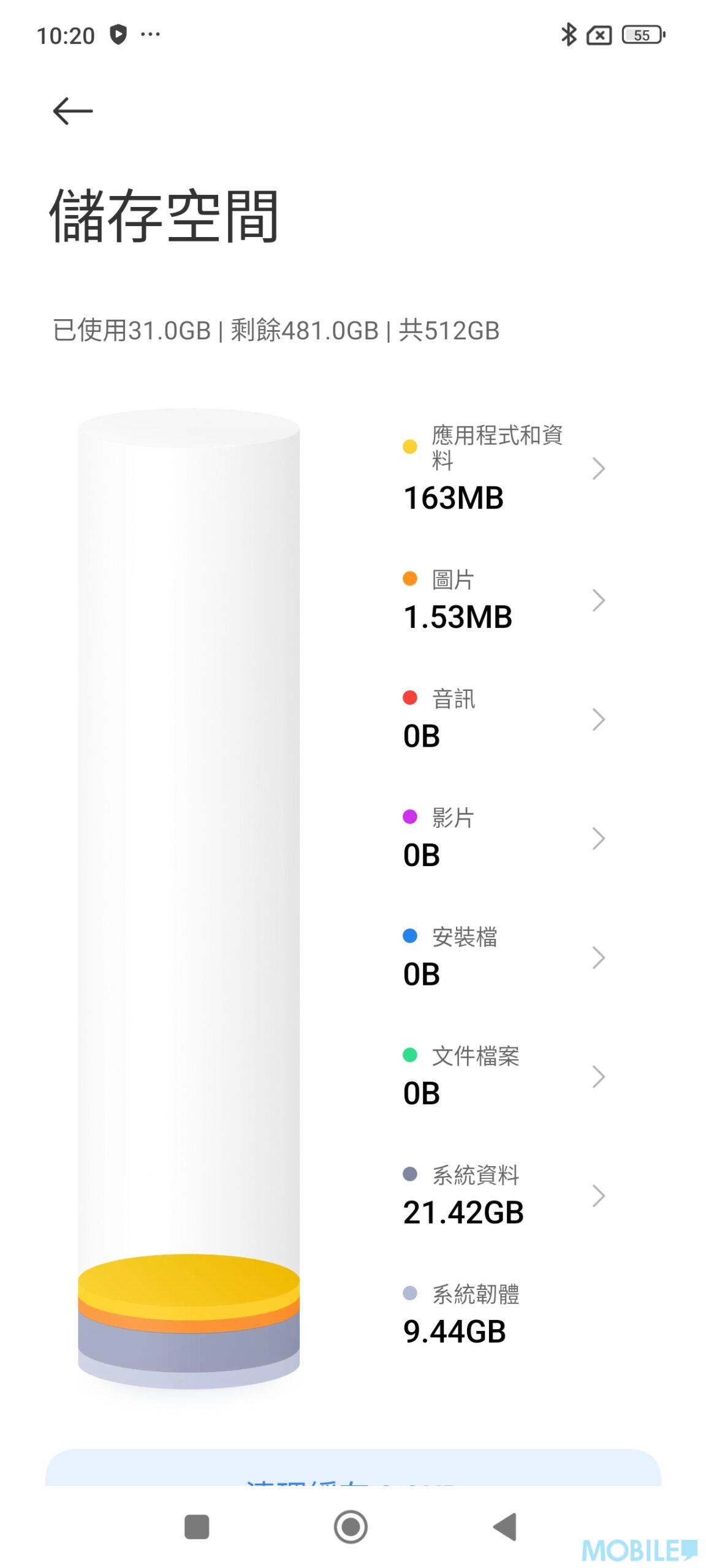Tap the three-dot notification icon in status bar
Image resolution: width=706 pixels, height=1568 pixels.
pyautogui.click(x=150, y=34)
